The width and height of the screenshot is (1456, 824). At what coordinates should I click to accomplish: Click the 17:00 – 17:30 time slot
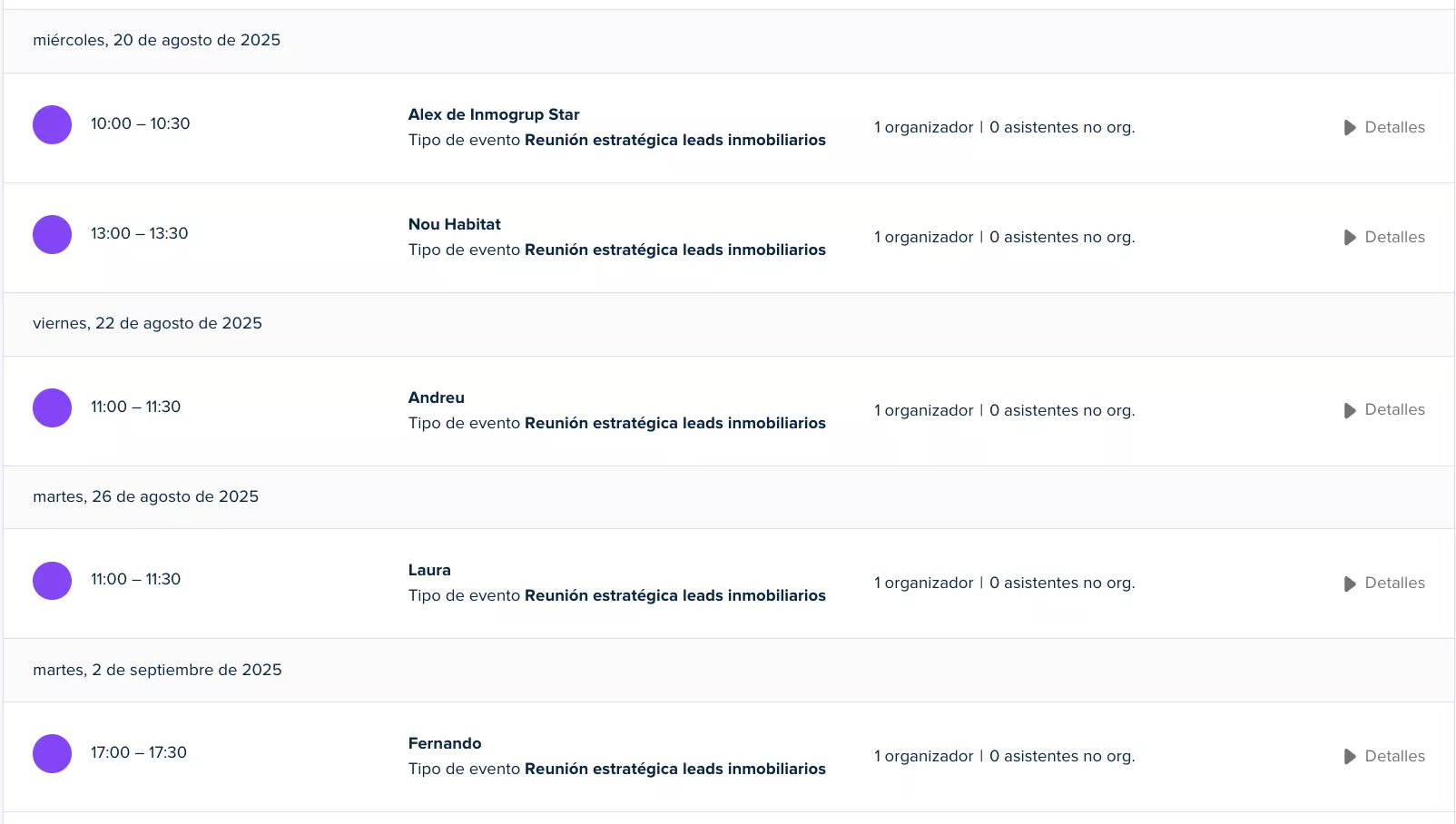point(139,753)
